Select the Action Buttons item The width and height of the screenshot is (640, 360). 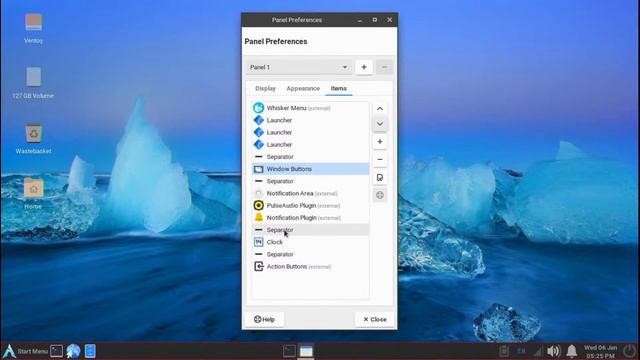pyautogui.click(x=311, y=267)
